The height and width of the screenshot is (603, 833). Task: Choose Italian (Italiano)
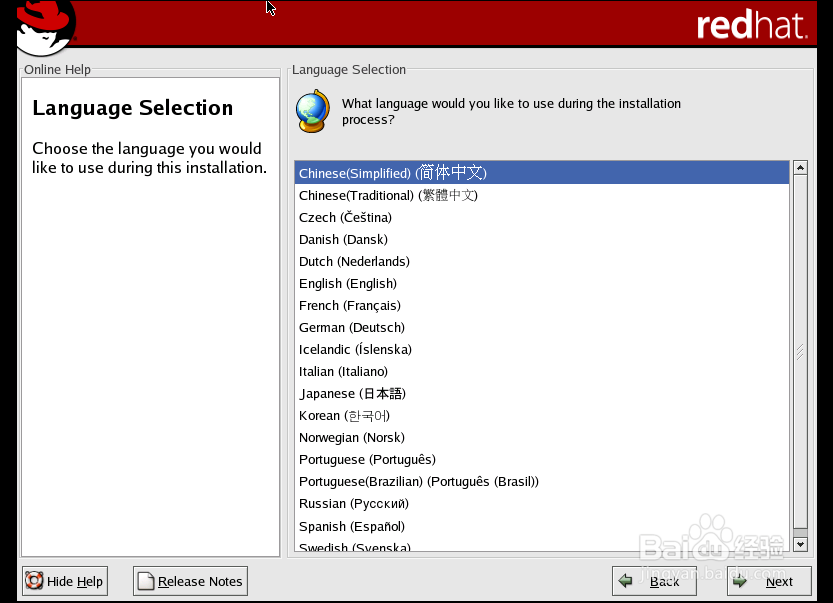click(x=542, y=372)
